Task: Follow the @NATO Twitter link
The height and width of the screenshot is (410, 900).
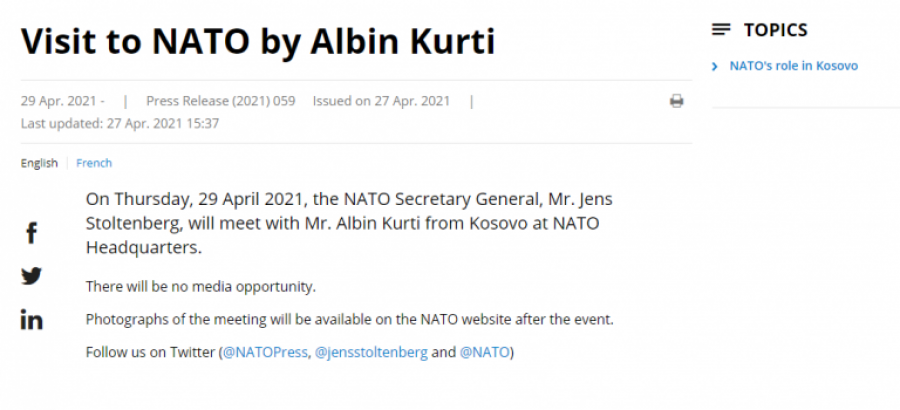Action: coord(484,352)
